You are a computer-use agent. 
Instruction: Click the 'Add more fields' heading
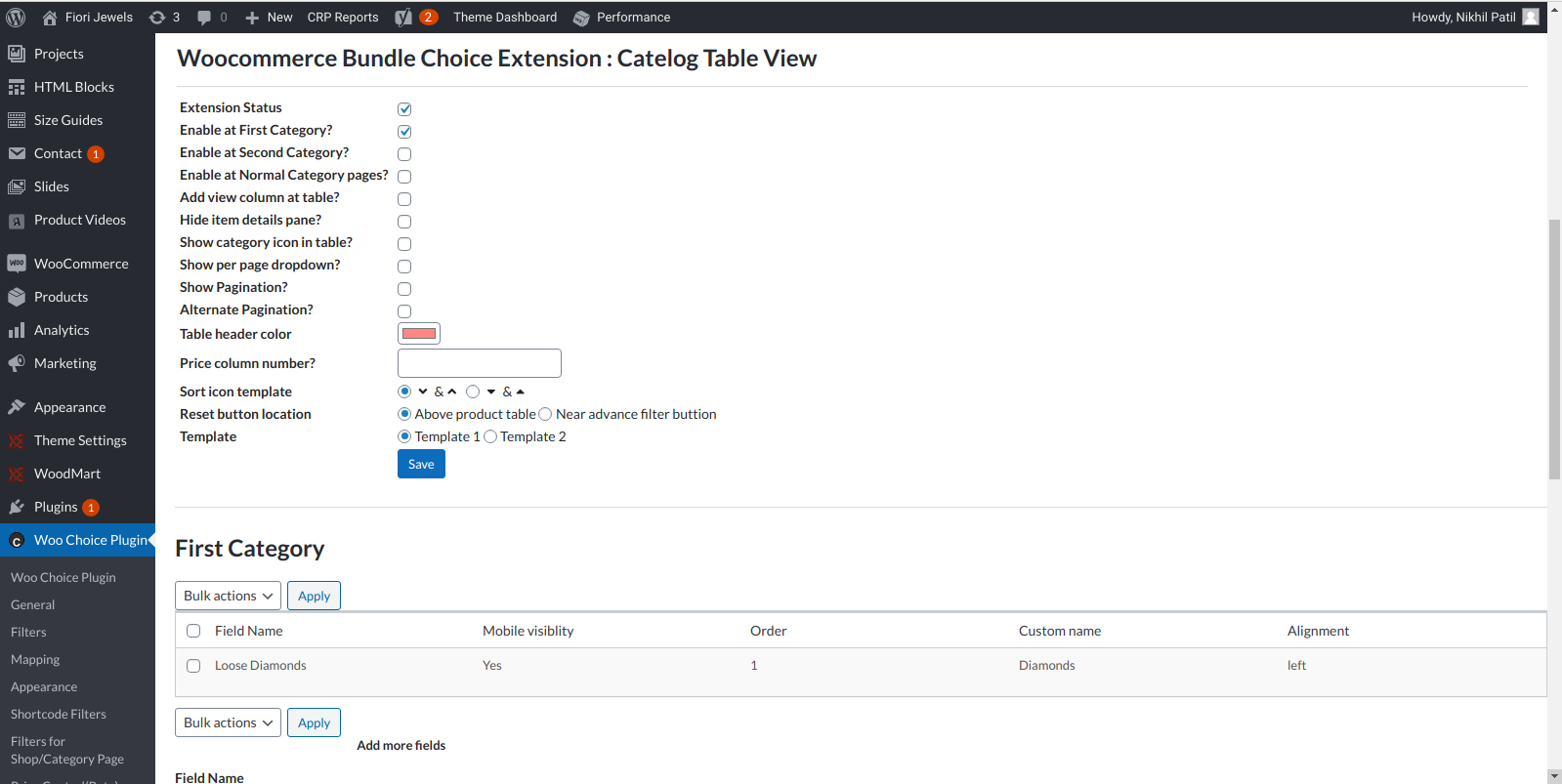401,746
